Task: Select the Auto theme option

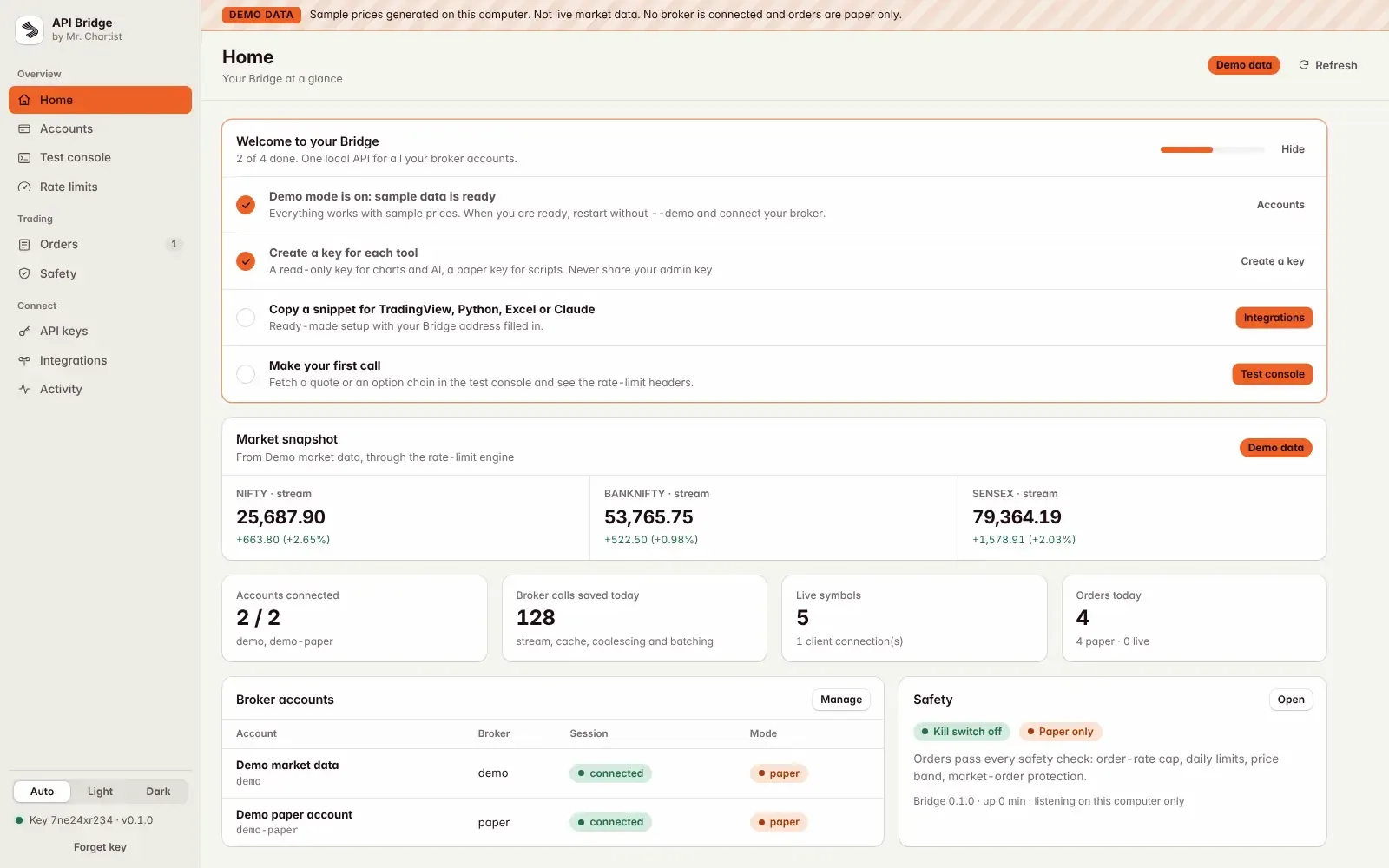Action: pyautogui.click(x=42, y=792)
